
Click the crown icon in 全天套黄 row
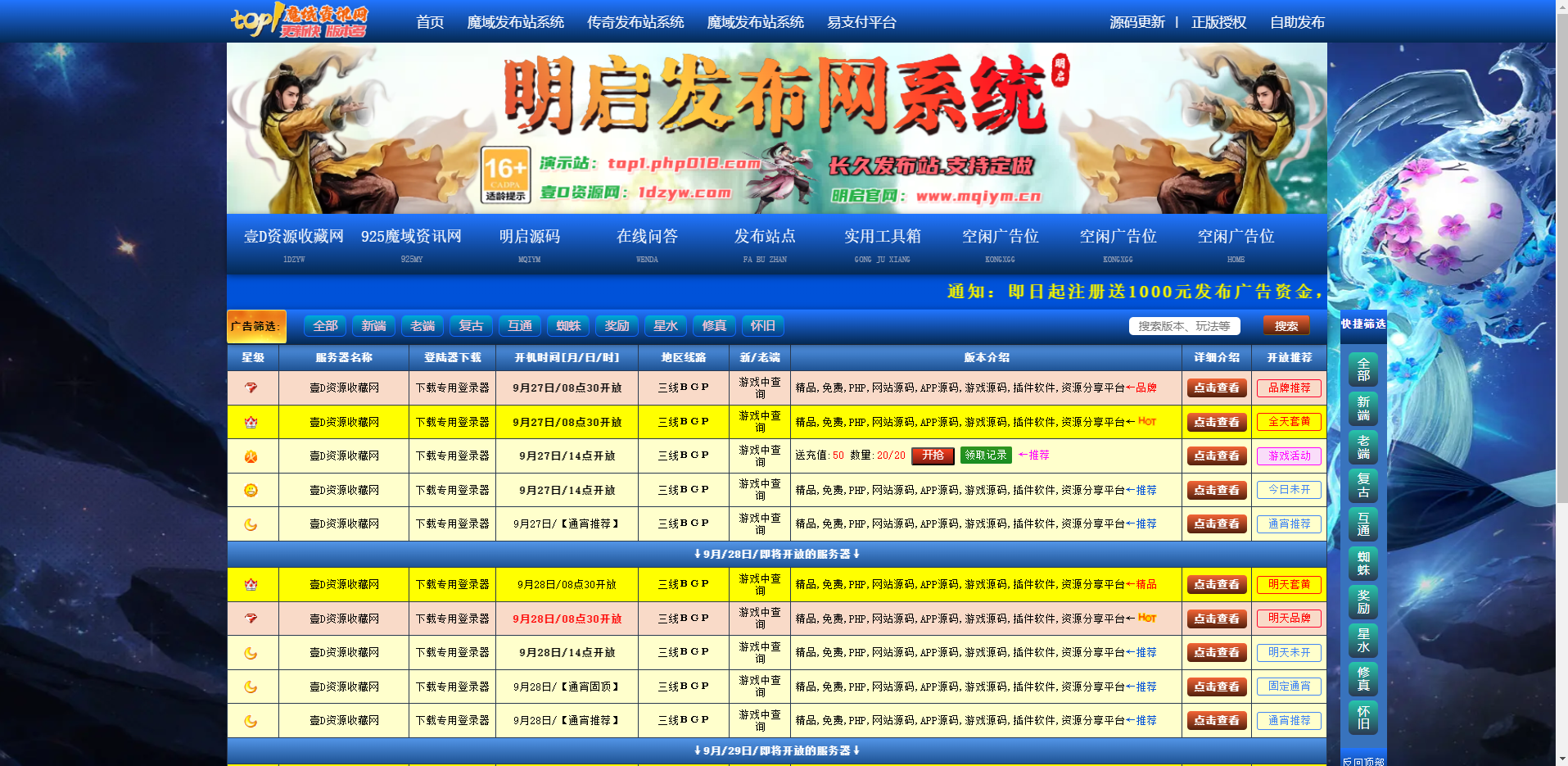tap(251, 422)
